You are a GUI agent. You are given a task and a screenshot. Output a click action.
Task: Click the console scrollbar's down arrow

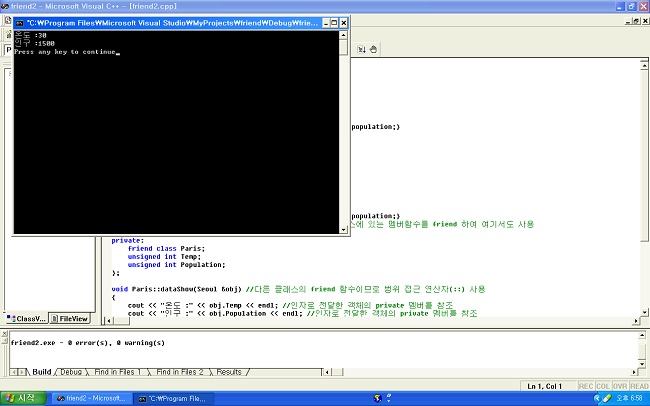pos(344,231)
